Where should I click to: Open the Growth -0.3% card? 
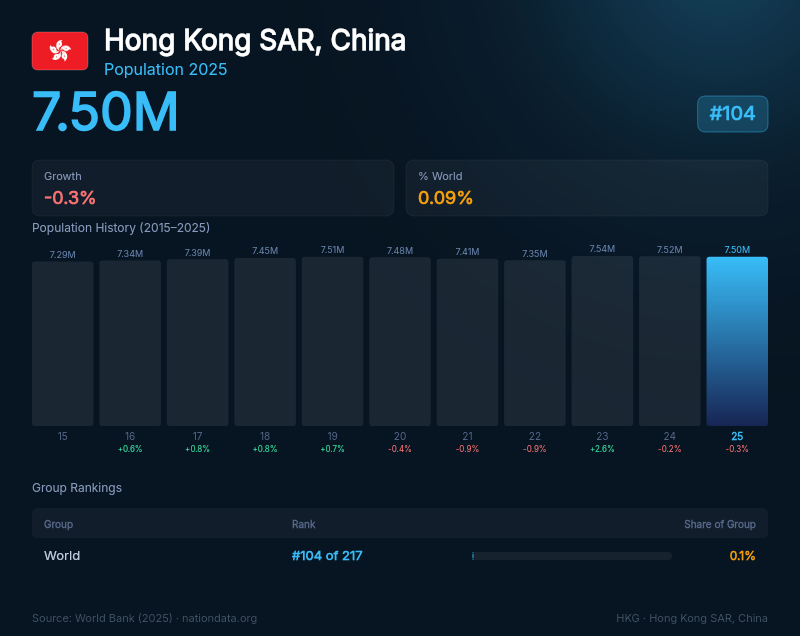pos(213,188)
